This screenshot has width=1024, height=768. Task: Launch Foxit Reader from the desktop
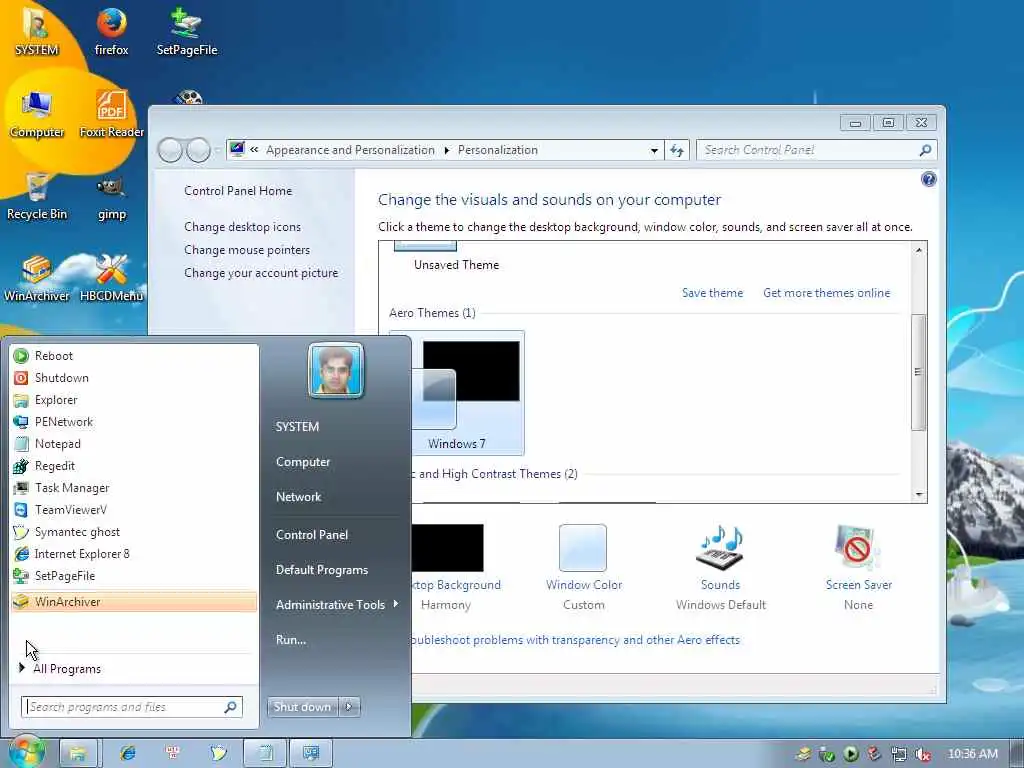pyautogui.click(x=112, y=114)
